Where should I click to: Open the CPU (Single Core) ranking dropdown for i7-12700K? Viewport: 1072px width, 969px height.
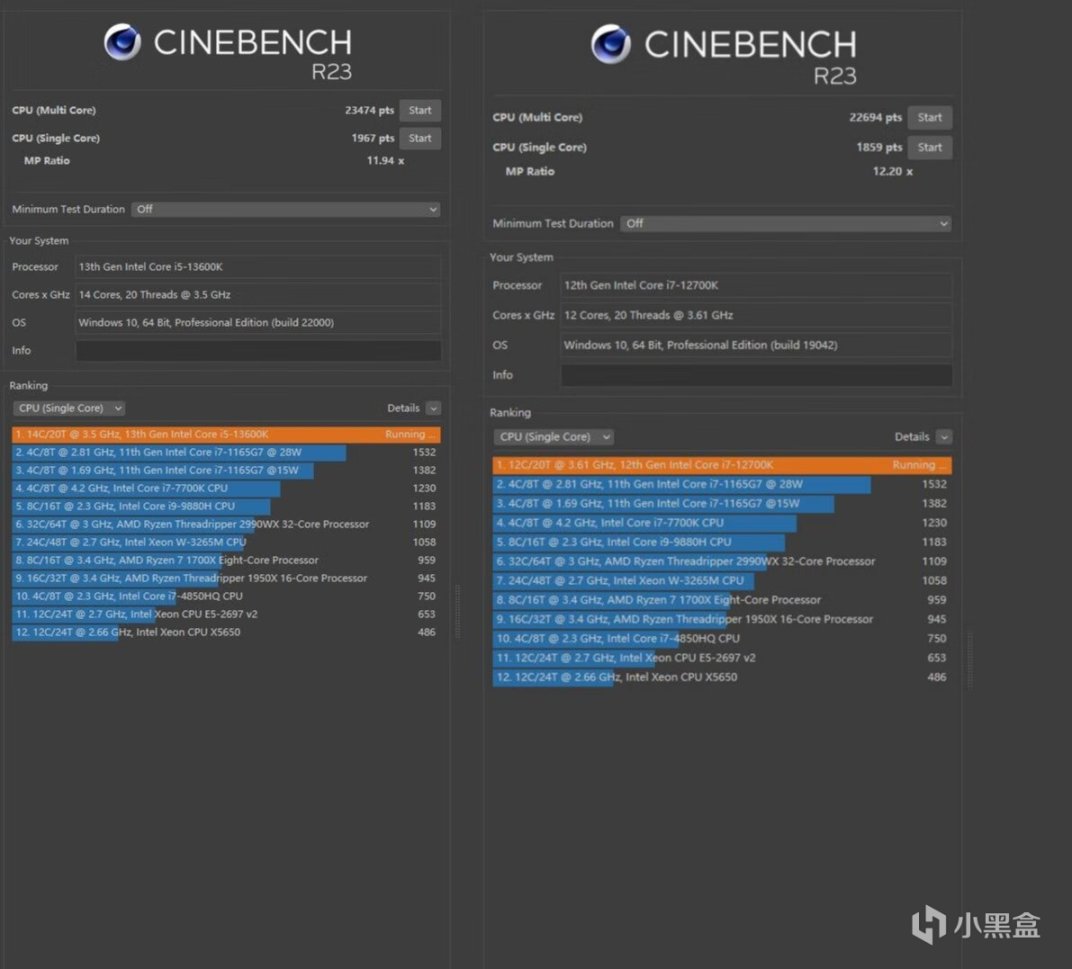click(554, 437)
